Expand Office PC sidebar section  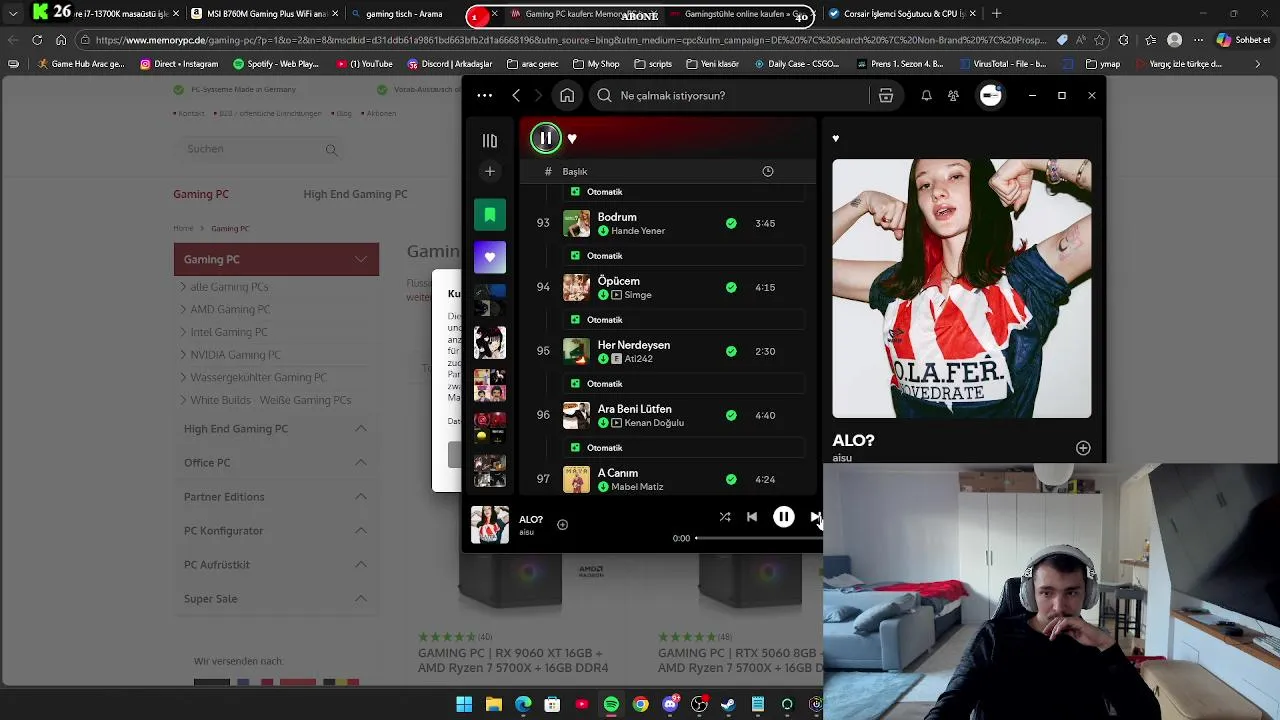coord(276,463)
